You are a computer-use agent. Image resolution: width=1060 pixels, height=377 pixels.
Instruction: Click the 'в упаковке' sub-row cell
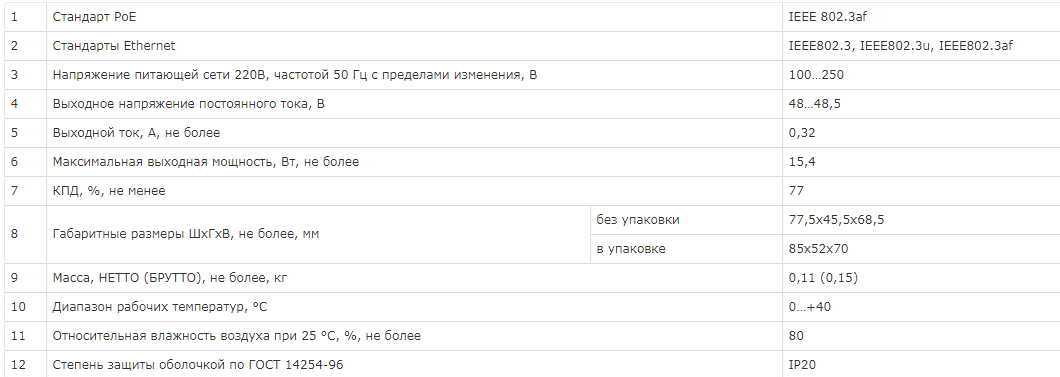686,249
